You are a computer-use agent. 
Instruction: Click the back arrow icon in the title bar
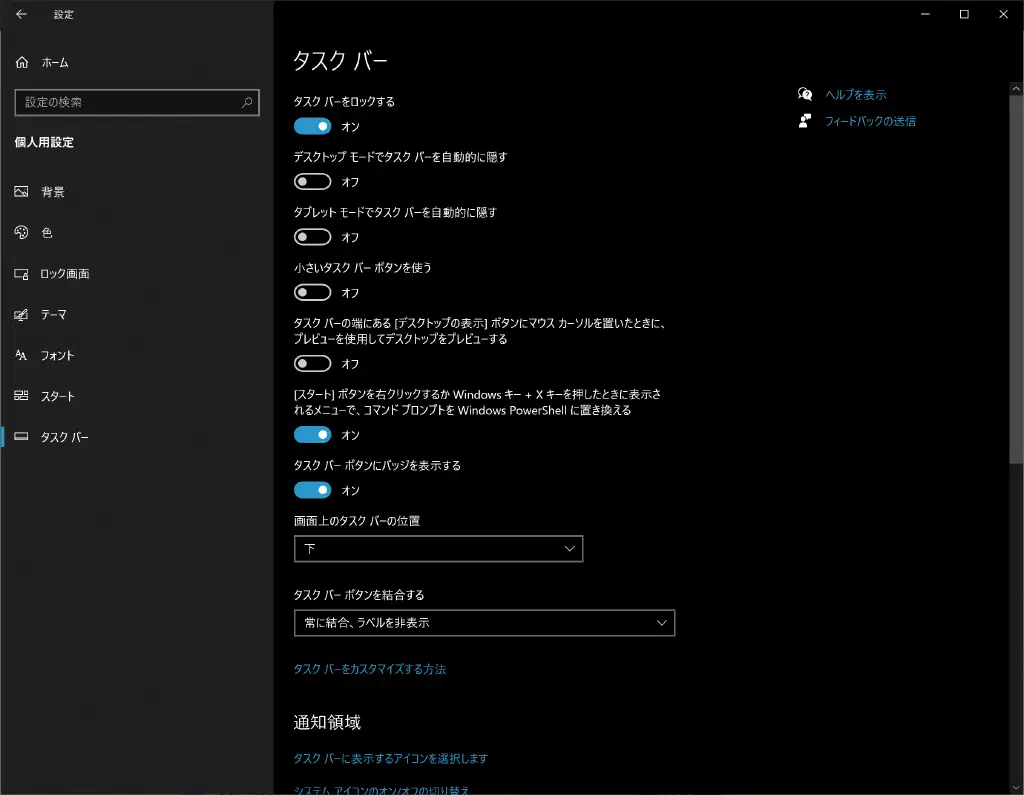[x=21, y=15]
